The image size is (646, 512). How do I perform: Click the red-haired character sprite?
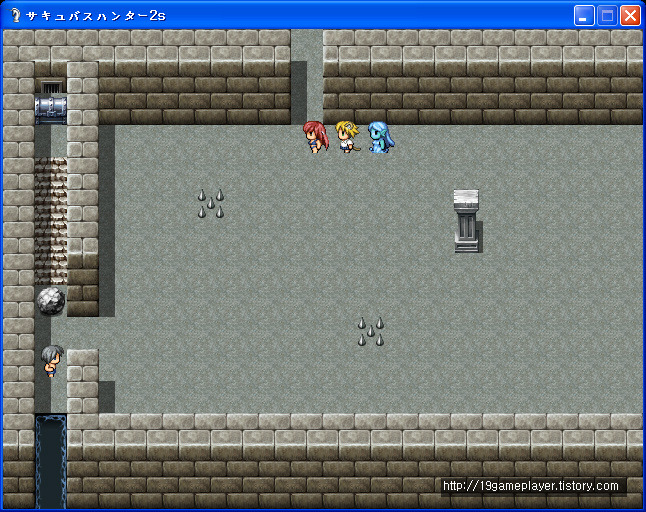(x=316, y=137)
